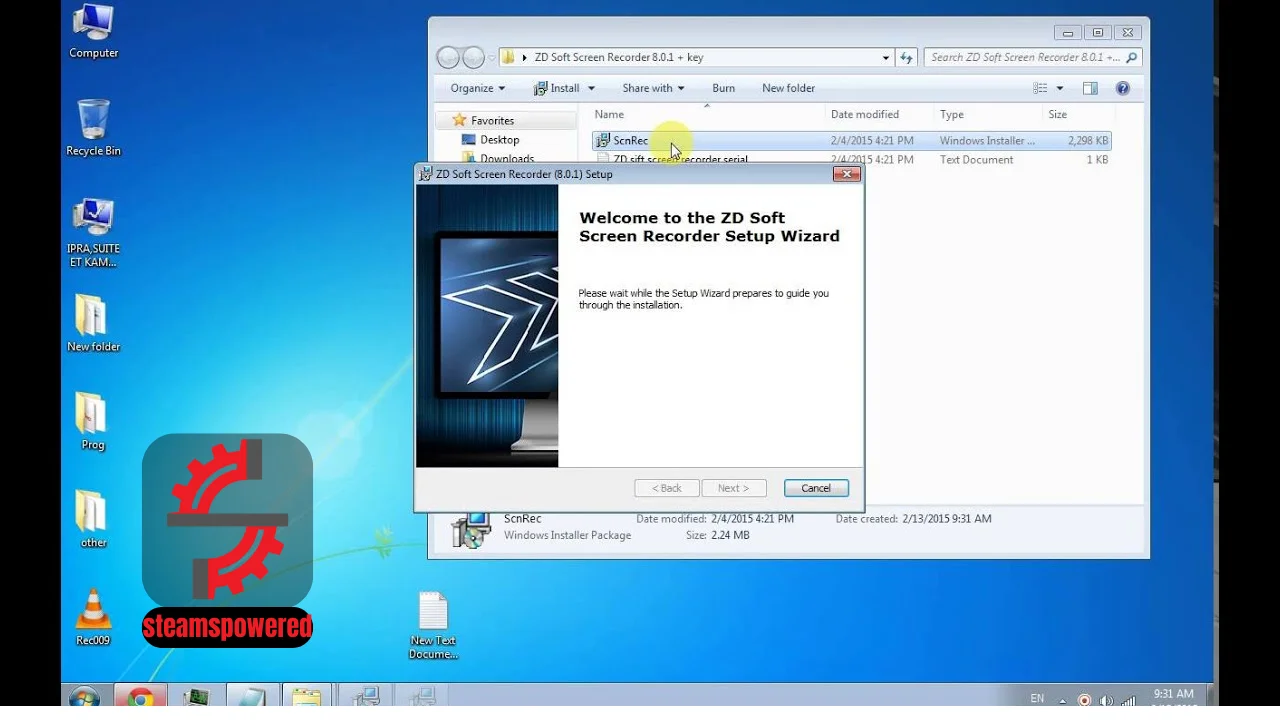The image size is (1280, 720).
Task: Close the ZD Soft Setup dialog
Action: [846, 174]
